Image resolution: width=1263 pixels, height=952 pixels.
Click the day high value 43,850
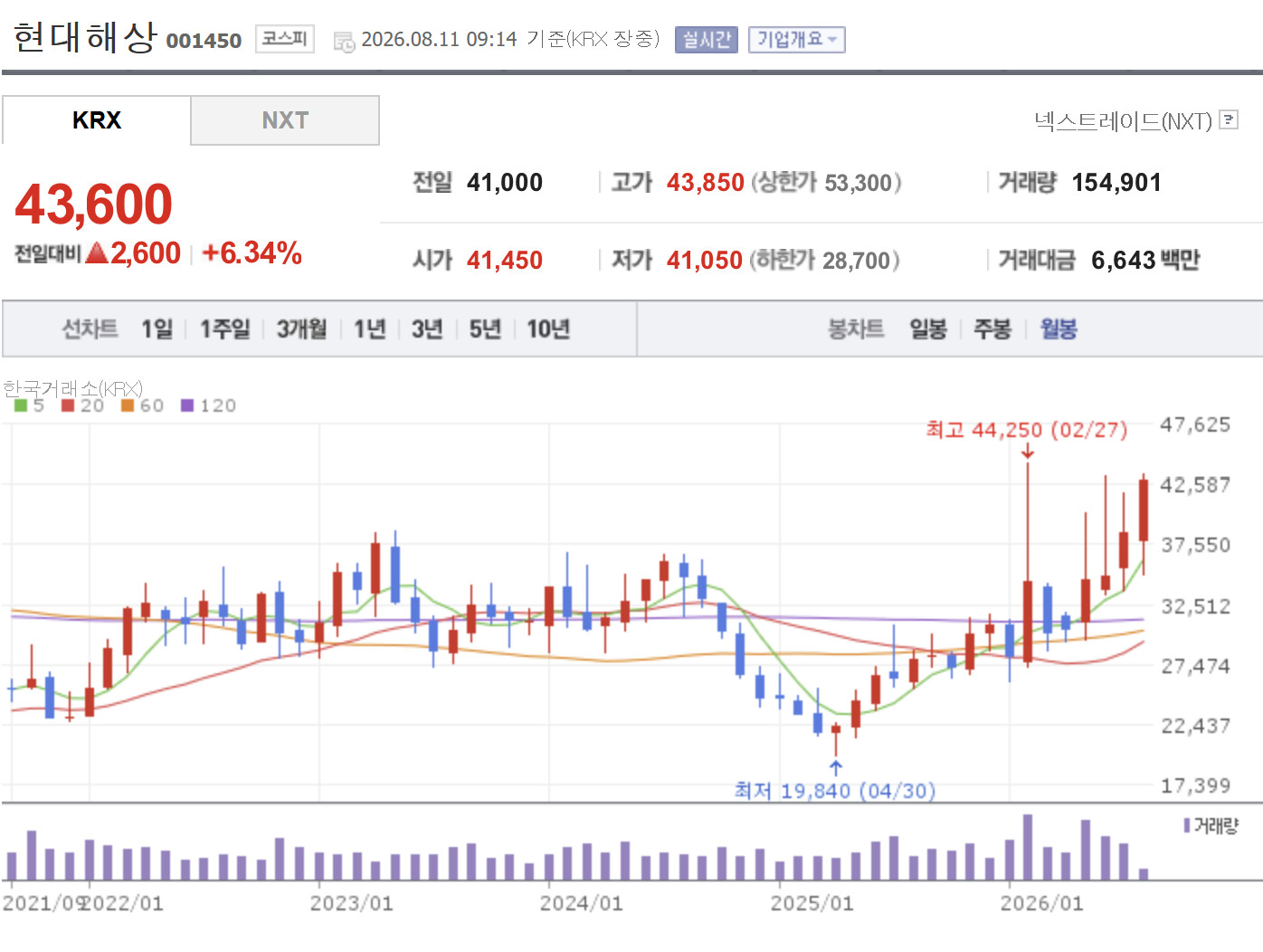(x=706, y=183)
